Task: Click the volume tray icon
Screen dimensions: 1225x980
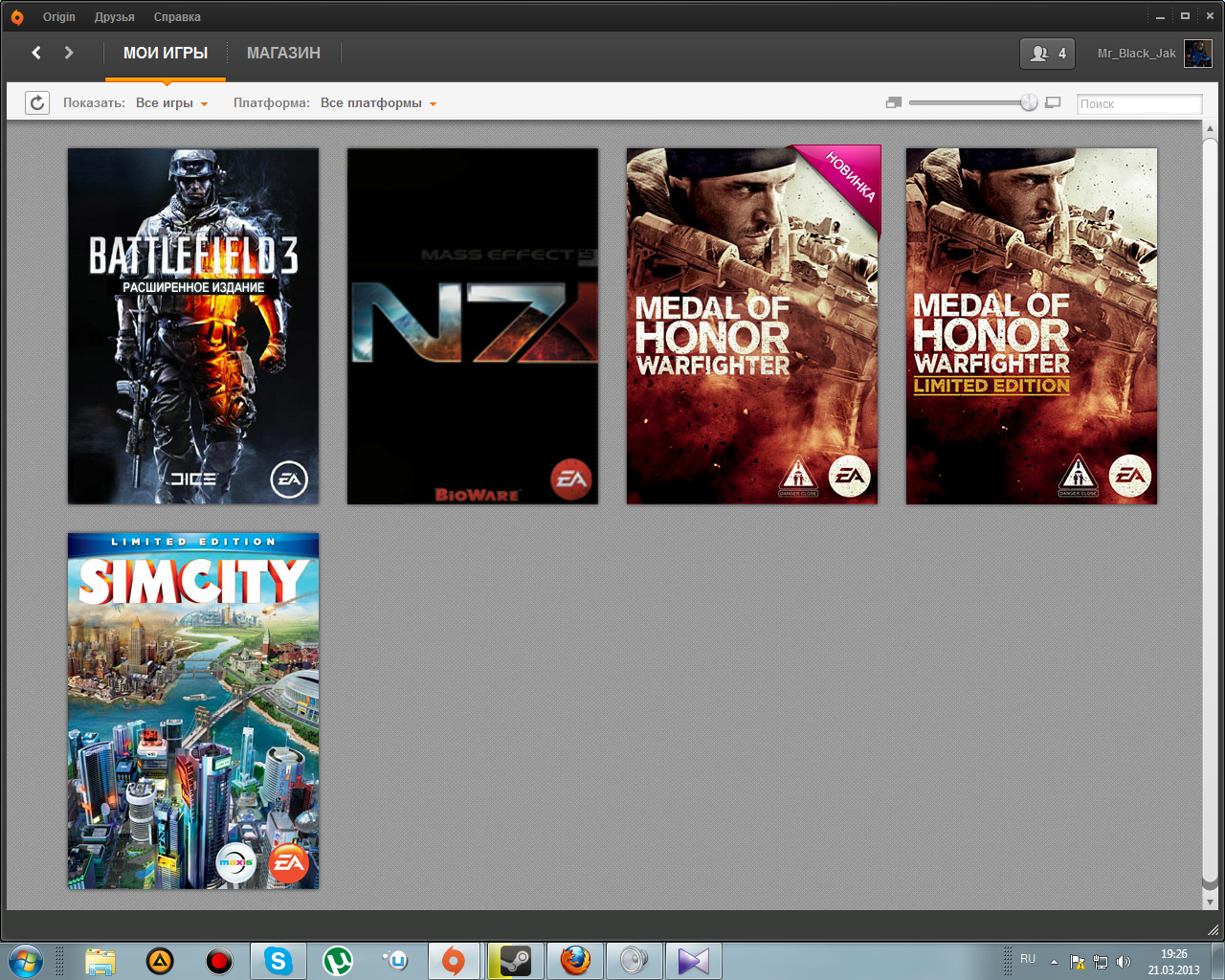Action: (1124, 962)
